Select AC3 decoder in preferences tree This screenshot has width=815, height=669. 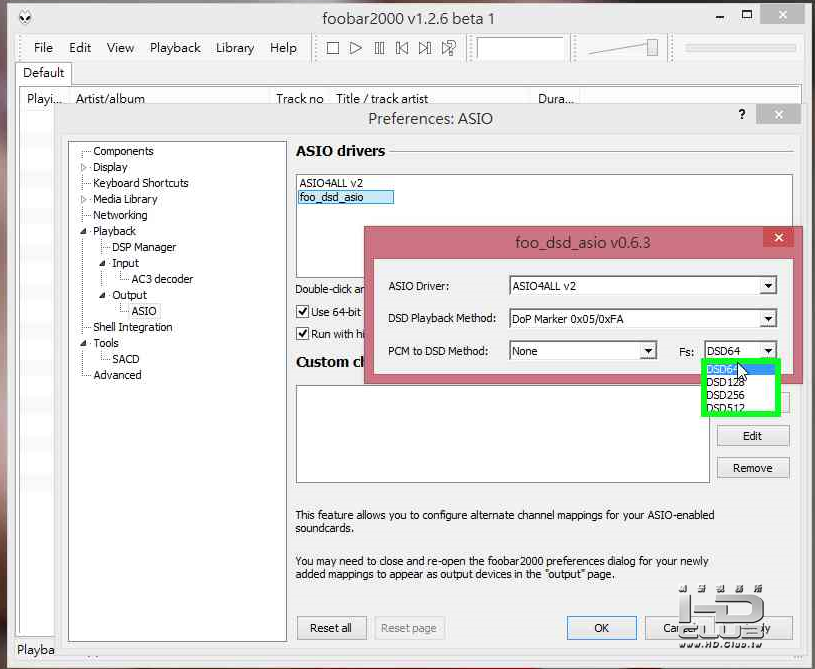[162, 279]
